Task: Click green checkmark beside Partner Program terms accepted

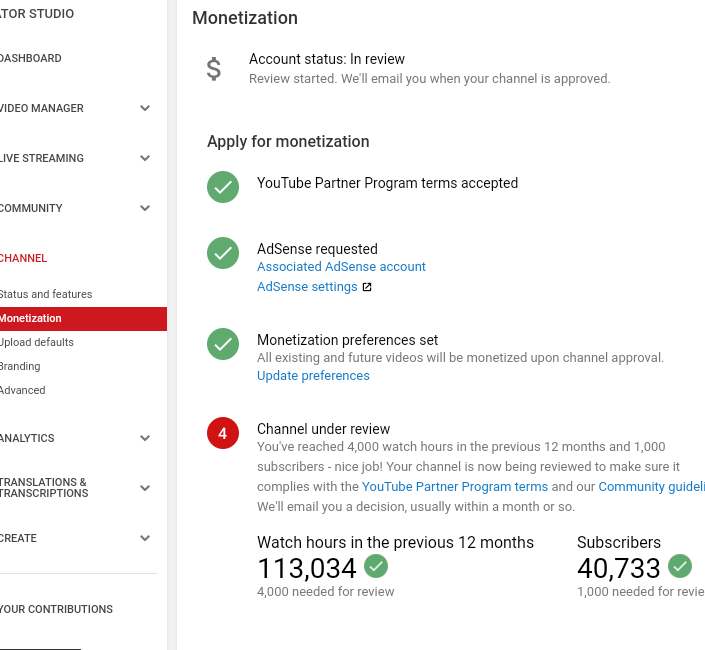Action: (223, 187)
